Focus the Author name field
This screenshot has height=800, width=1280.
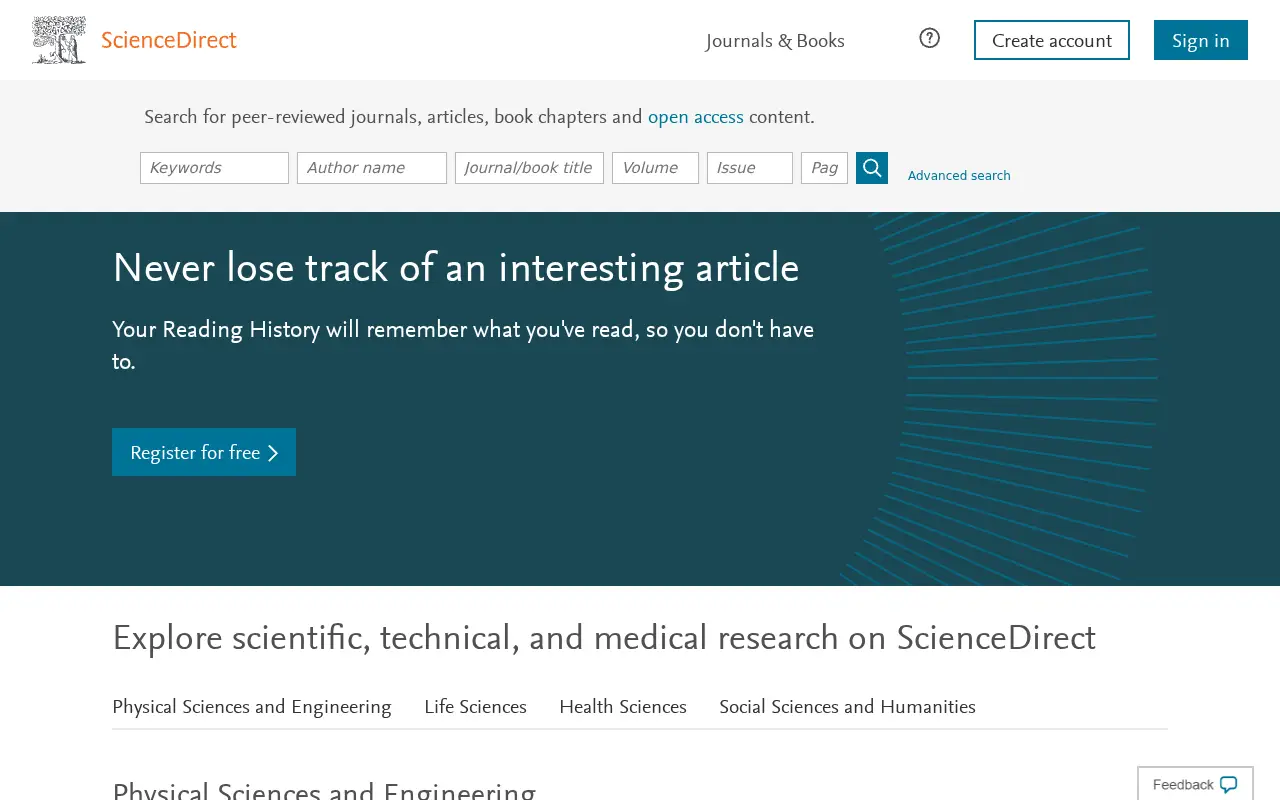(372, 168)
